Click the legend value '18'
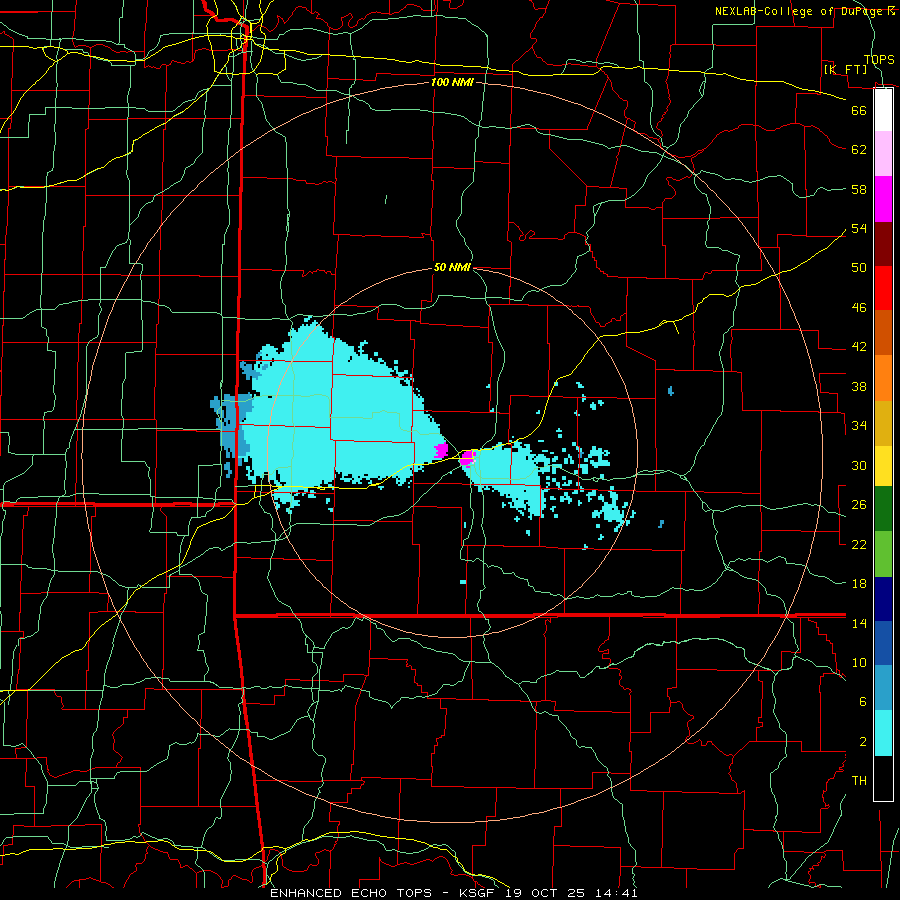The height and width of the screenshot is (900, 900). [x=859, y=584]
